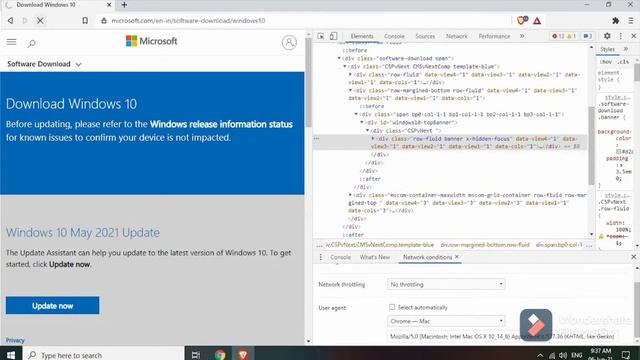Switch to the Console tab in DevTools
The image size is (640, 360).
pos(394,36)
